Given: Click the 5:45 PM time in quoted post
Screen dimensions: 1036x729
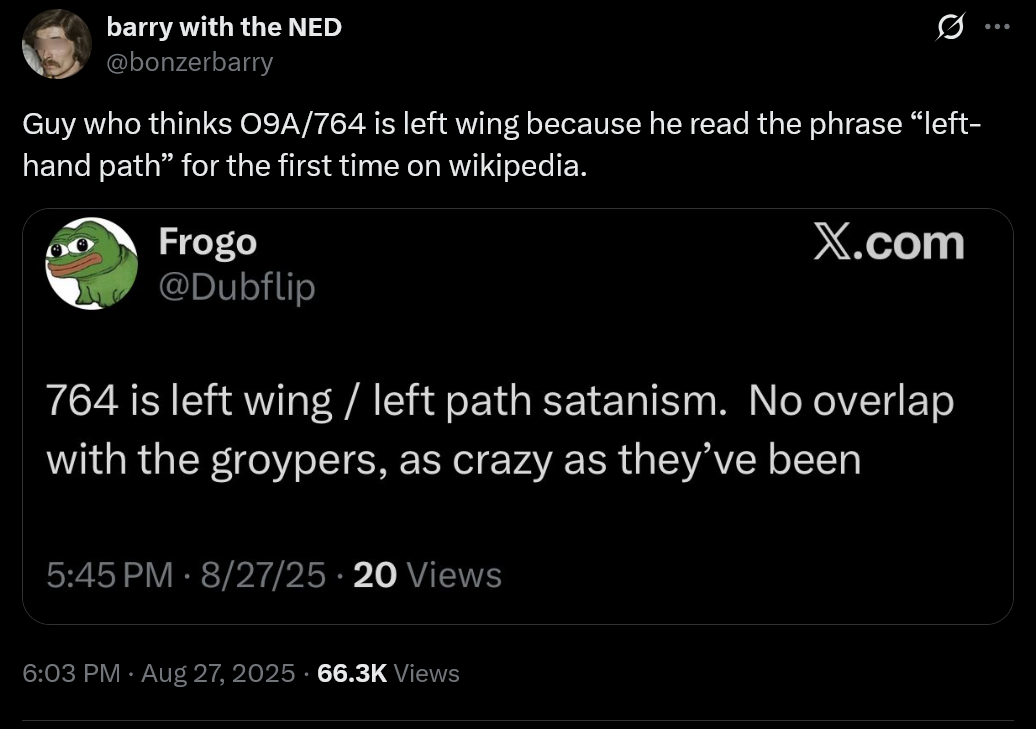Looking at the screenshot, I should pyautogui.click(x=109, y=575).
